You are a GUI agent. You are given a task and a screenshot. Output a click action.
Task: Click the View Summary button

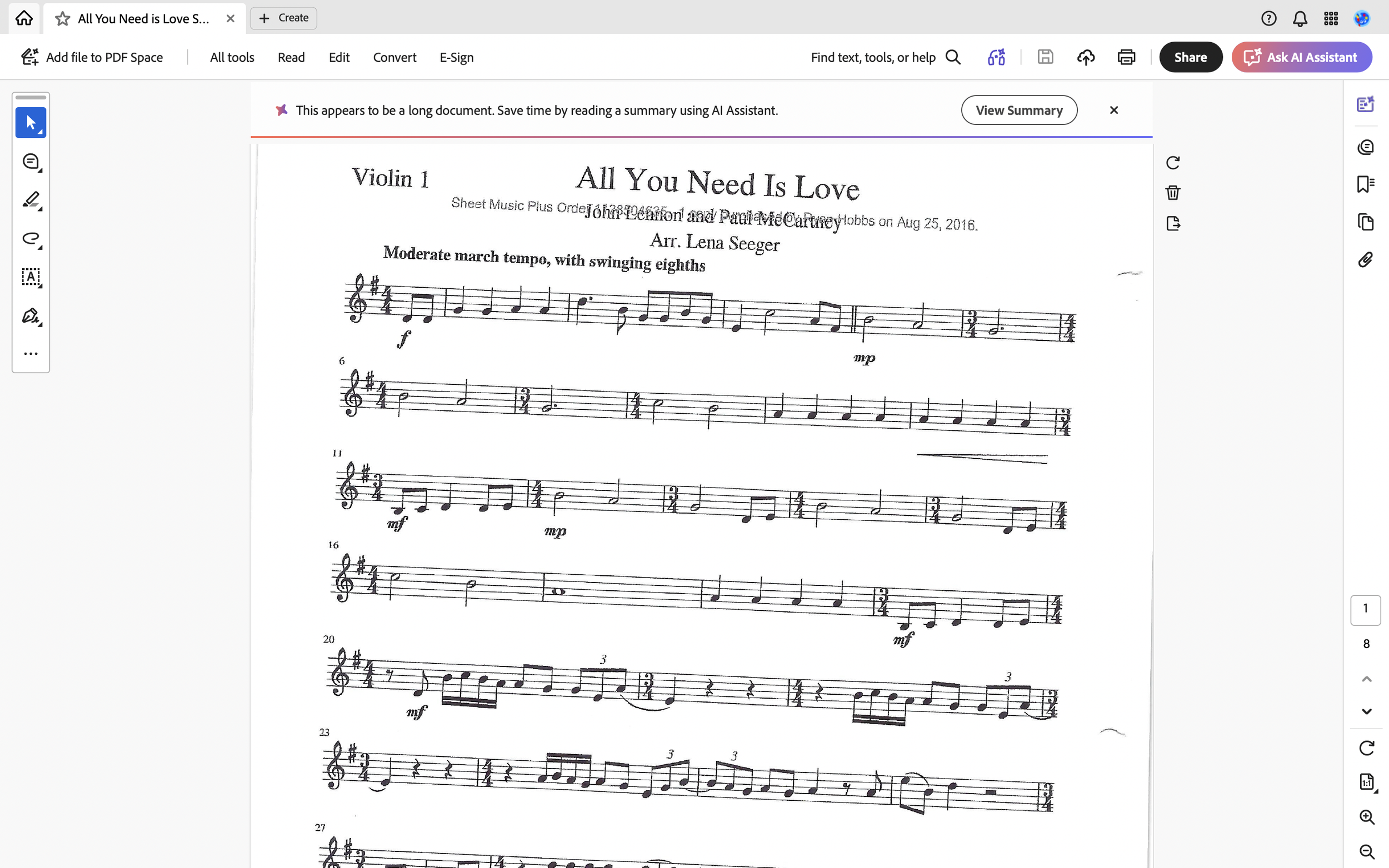click(x=1018, y=110)
